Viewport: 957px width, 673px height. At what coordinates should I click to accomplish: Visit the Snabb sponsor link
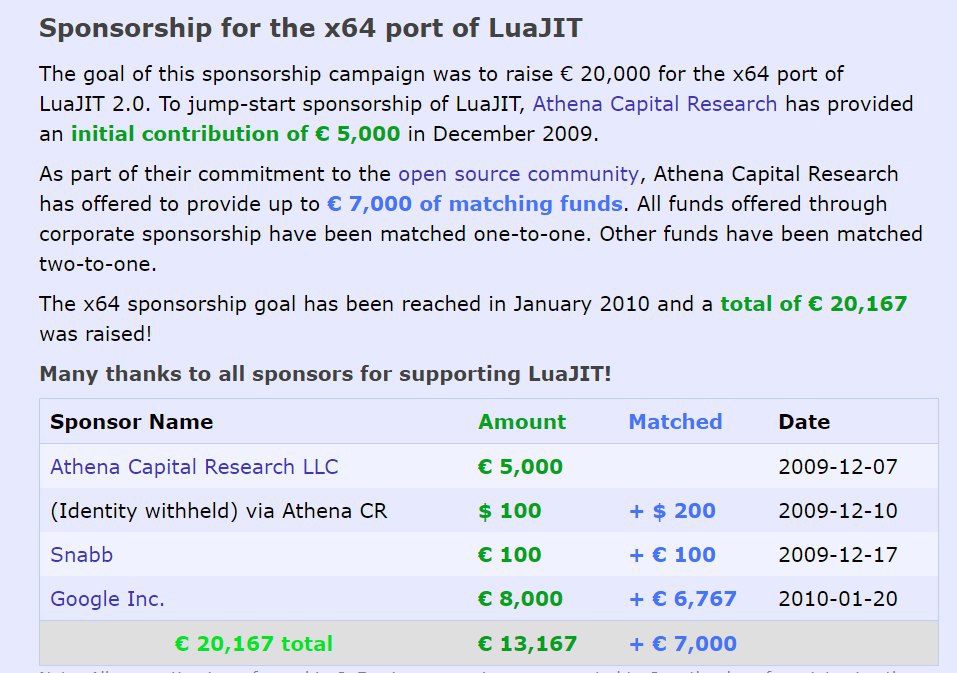point(81,555)
